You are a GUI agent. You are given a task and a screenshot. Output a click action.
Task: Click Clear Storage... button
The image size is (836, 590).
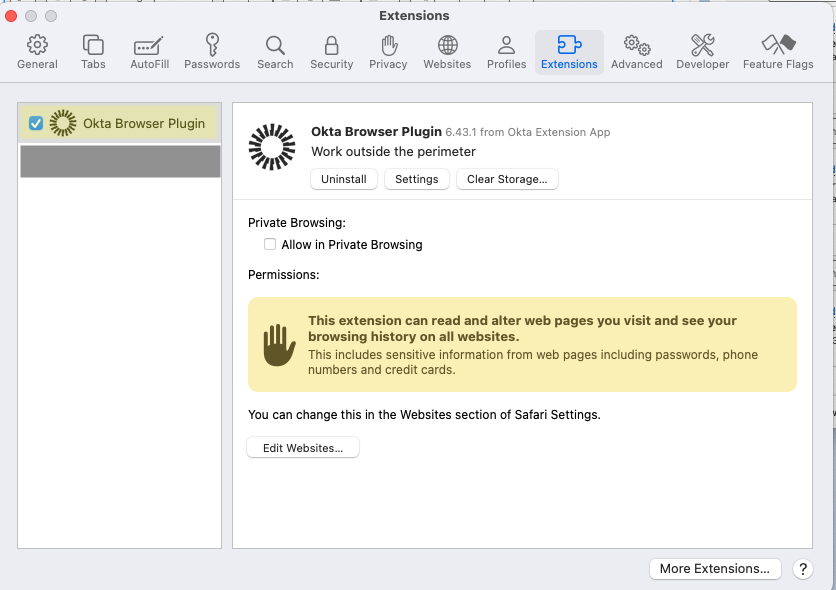click(x=507, y=179)
